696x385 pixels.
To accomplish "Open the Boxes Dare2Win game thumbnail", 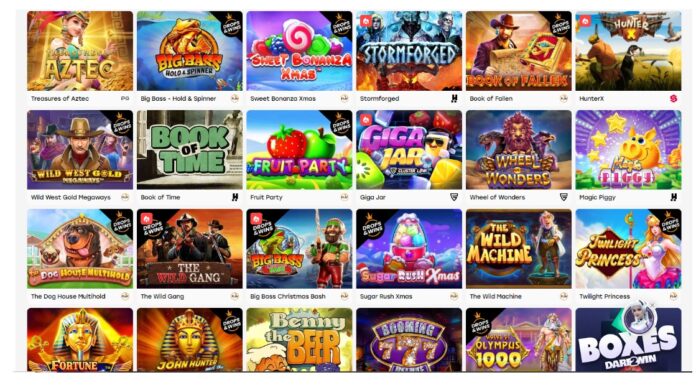I will tap(628, 340).
